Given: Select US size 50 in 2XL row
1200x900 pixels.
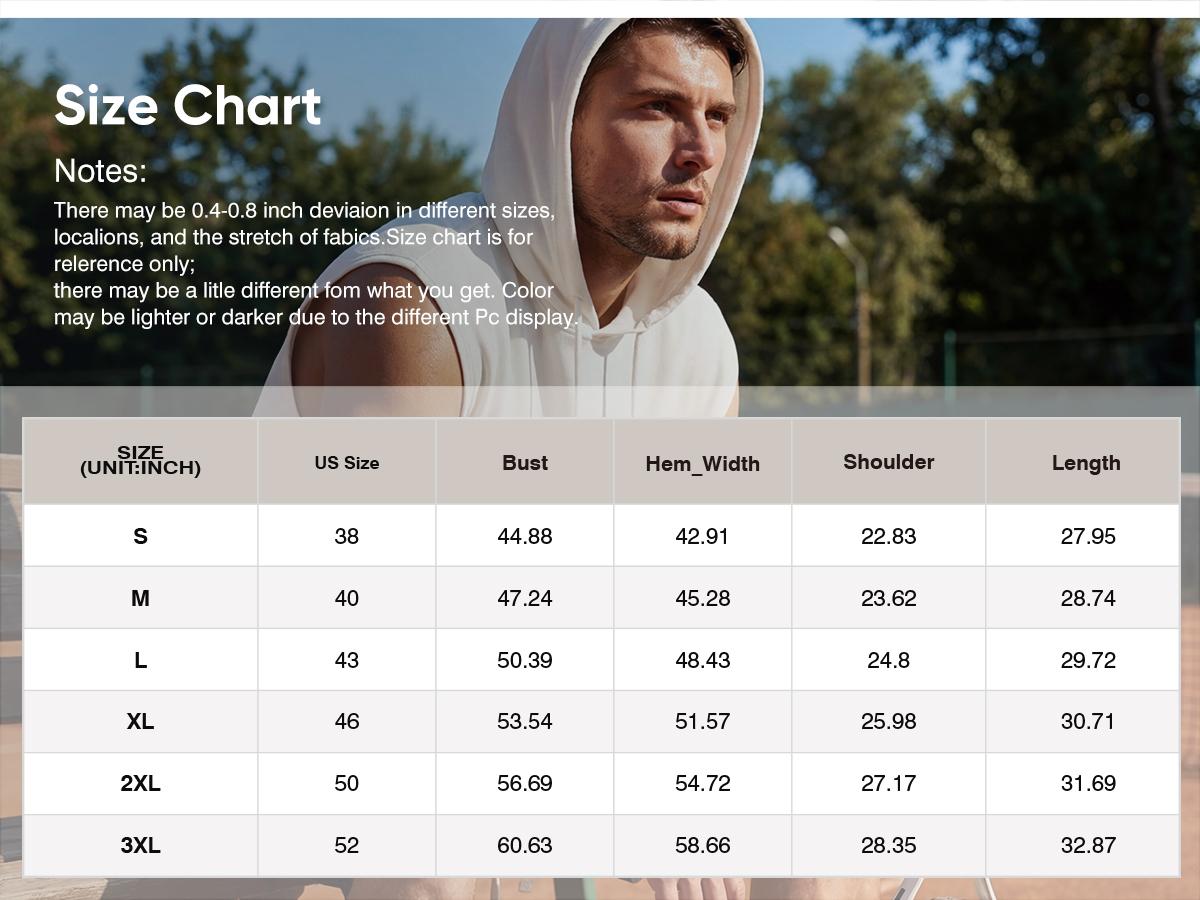Looking at the screenshot, I should coord(346,783).
